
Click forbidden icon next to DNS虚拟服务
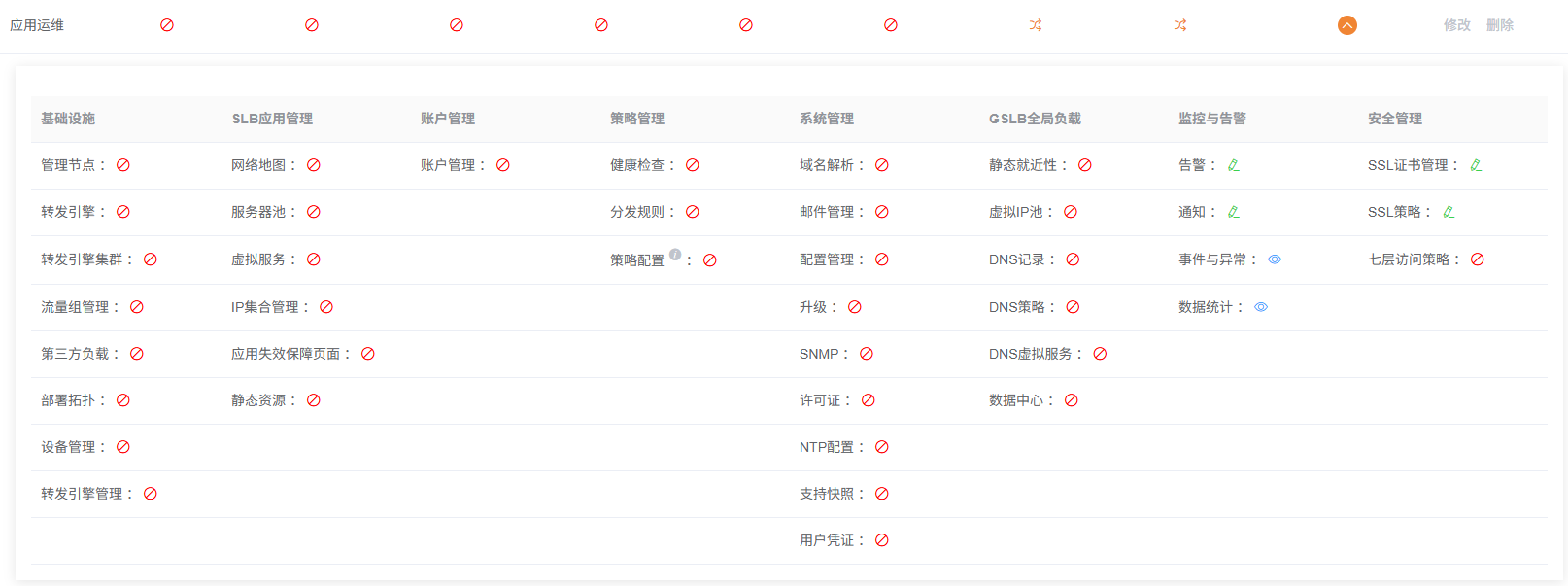click(x=1101, y=354)
